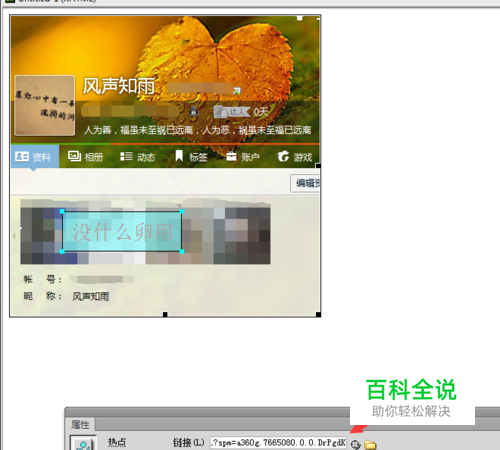Click the 资料 tab in the image

(x=35, y=156)
